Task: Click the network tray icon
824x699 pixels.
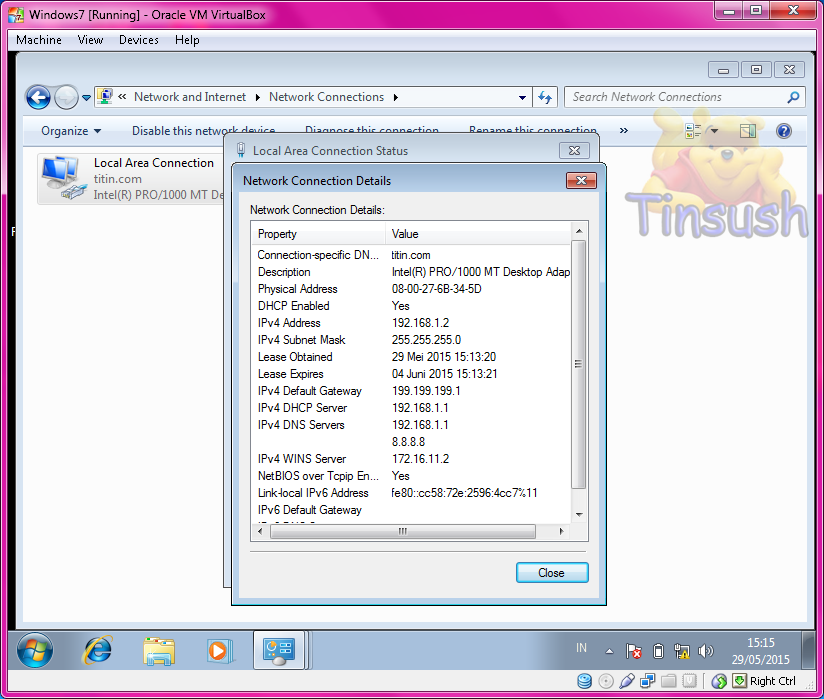Action: point(682,652)
